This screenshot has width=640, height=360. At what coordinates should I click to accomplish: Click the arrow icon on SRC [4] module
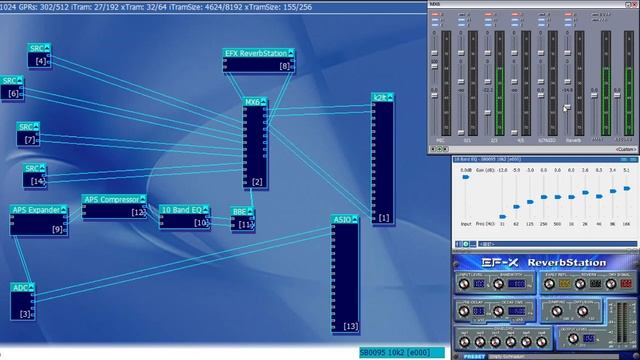click(47, 48)
